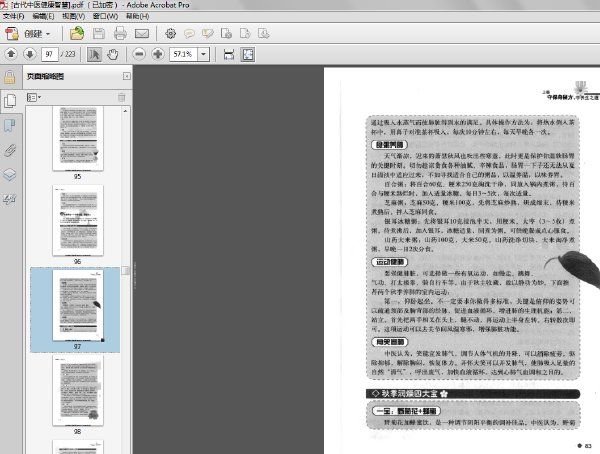Click the security lock icon button
Screen dimensions: 600x454
[10, 76]
